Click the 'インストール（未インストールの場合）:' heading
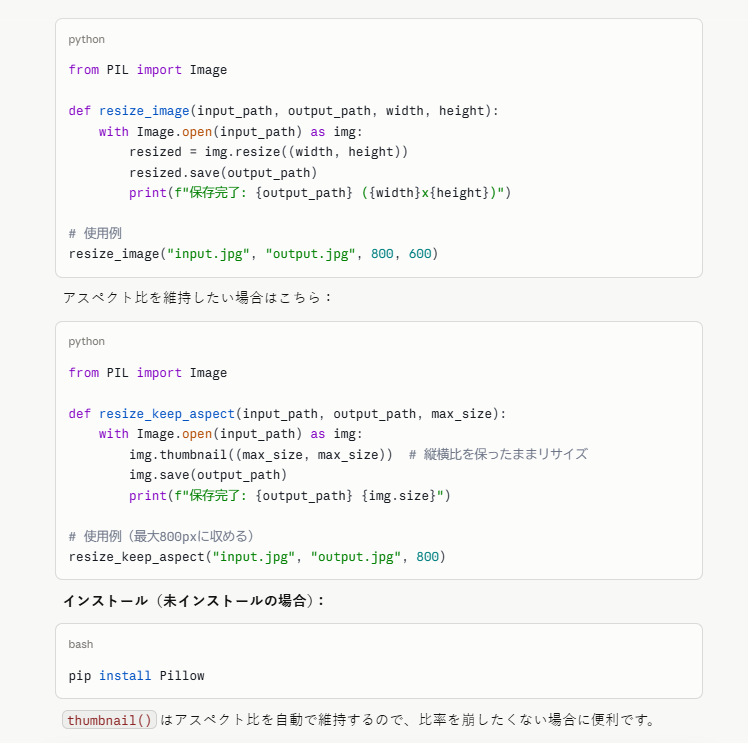Viewport: 748px width, 743px height. click(x=194, y=601)
